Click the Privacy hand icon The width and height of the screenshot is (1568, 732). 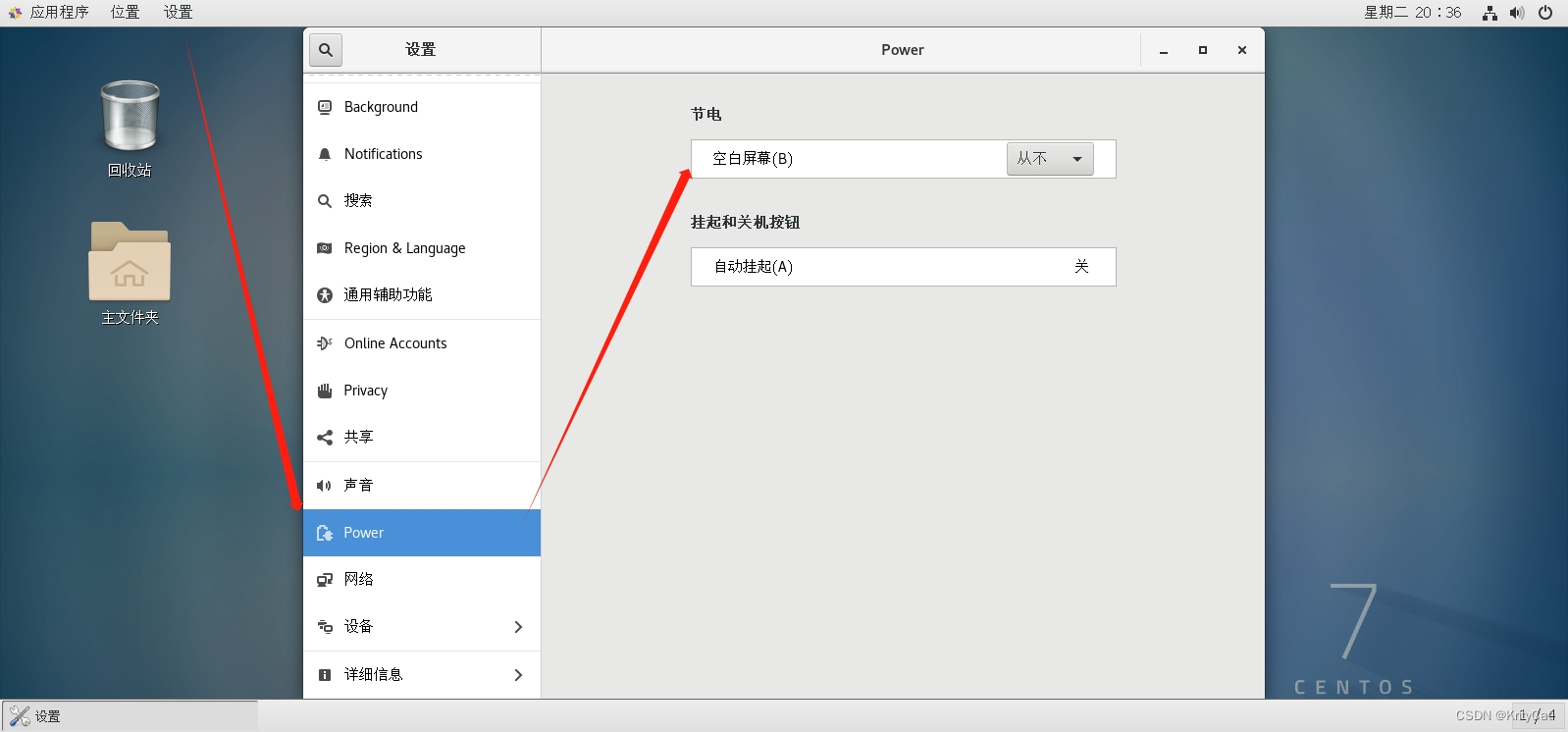click(x=325, y=391)
